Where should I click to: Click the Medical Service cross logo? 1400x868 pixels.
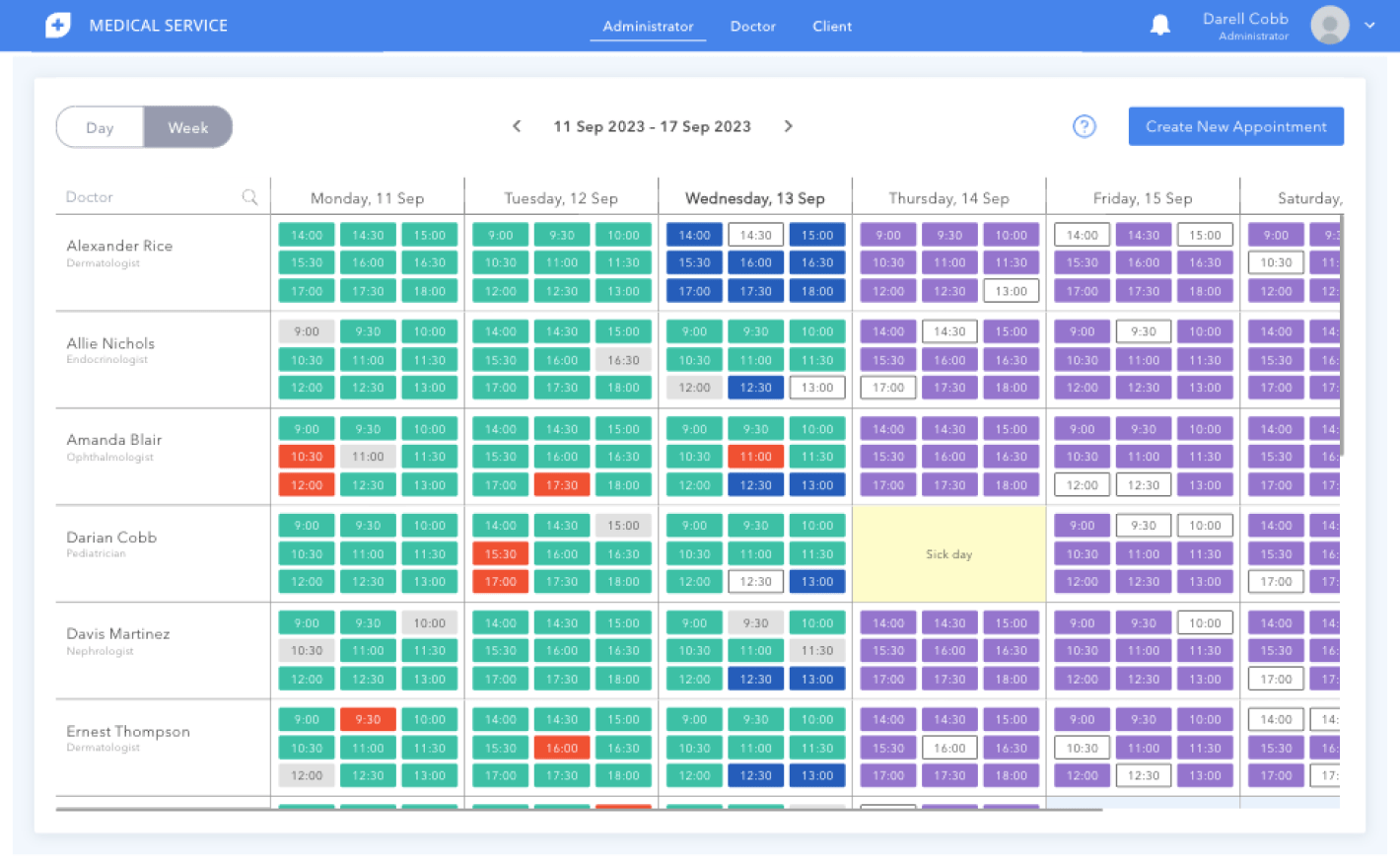pyautogui.click(x=57, y=25)
